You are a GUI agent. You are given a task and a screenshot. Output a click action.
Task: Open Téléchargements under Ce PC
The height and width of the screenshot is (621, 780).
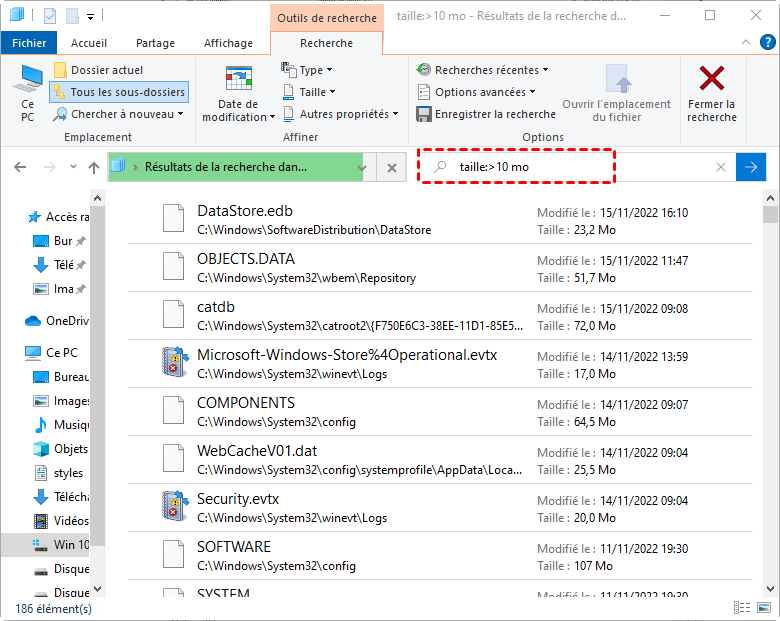pos(61,497)
